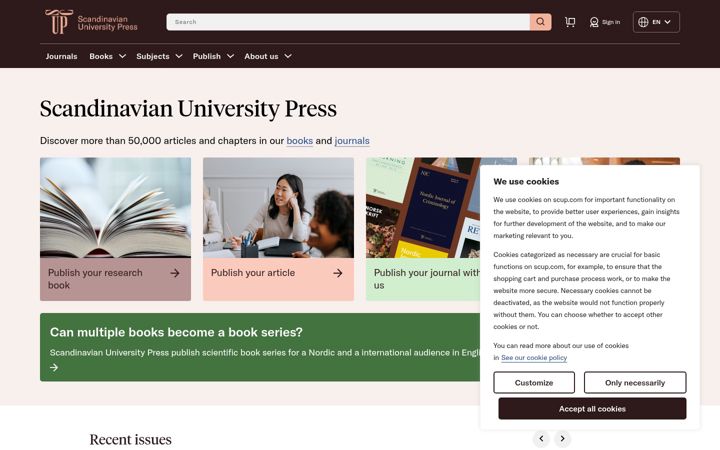
Task: Expand the Subjects menu chevron
Action: coord(179,56)
